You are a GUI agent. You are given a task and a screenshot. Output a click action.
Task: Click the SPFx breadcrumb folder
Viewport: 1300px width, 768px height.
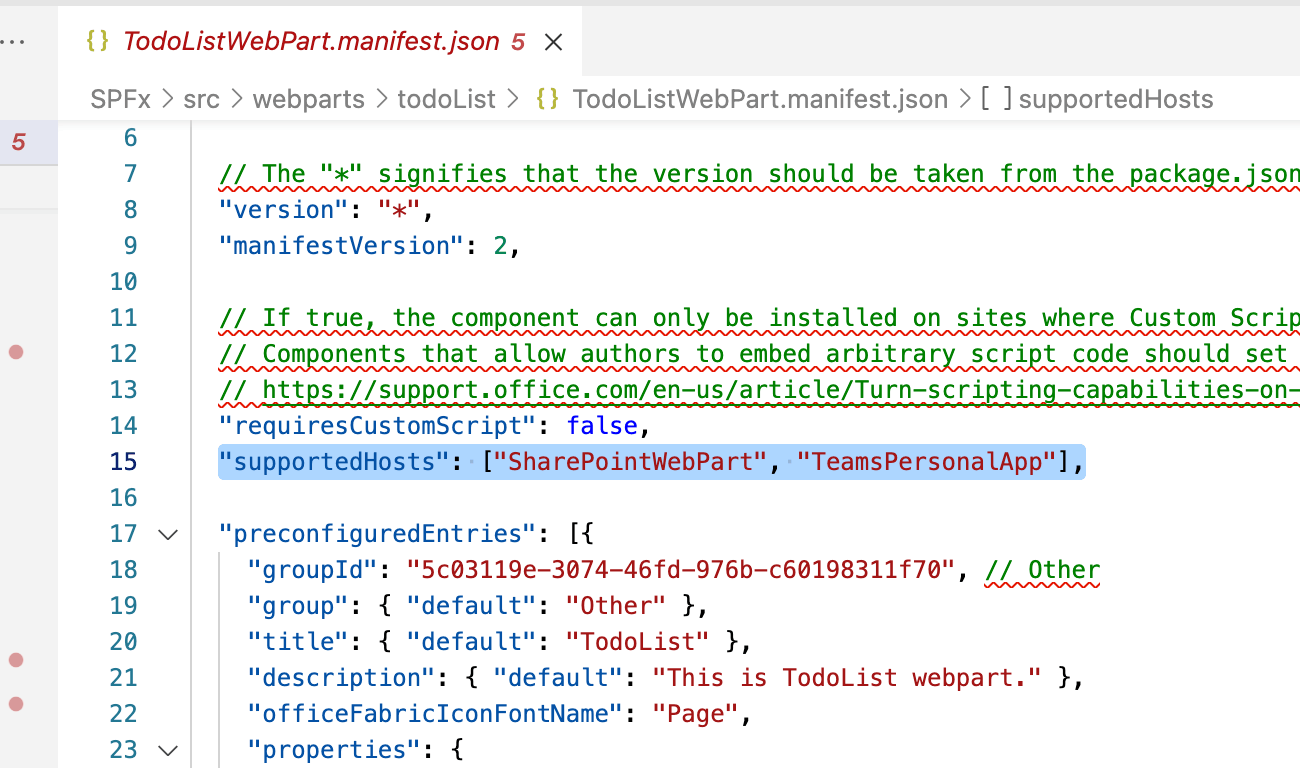(x=120, y=99)
